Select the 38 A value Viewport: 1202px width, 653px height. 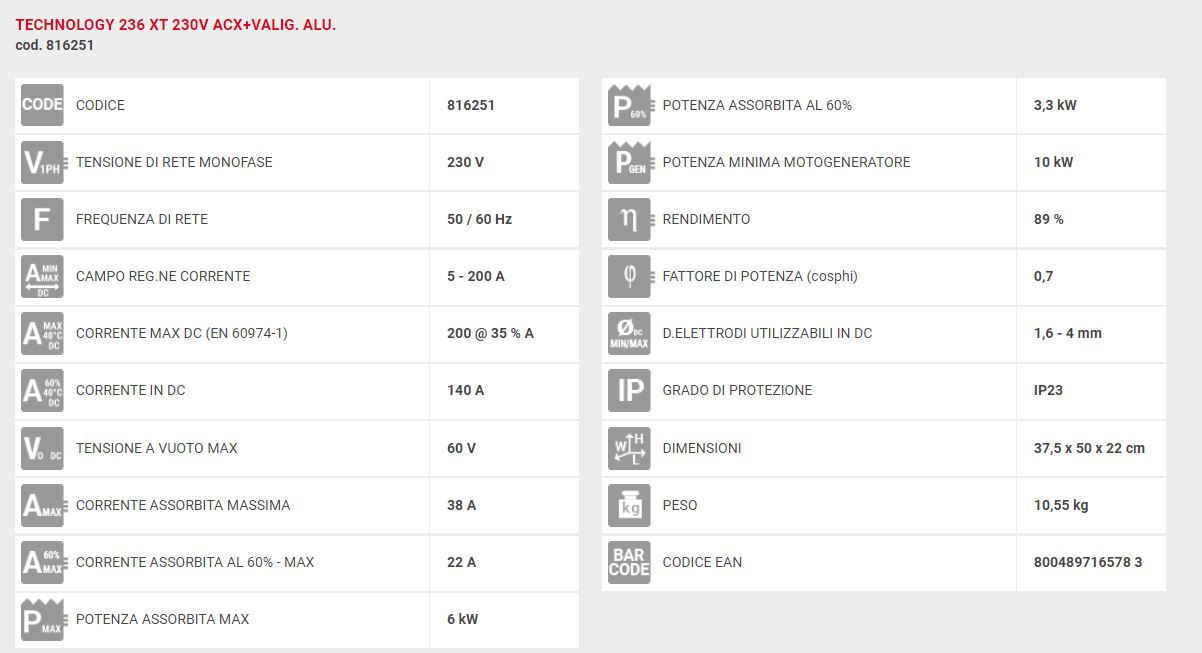(461, 505)
